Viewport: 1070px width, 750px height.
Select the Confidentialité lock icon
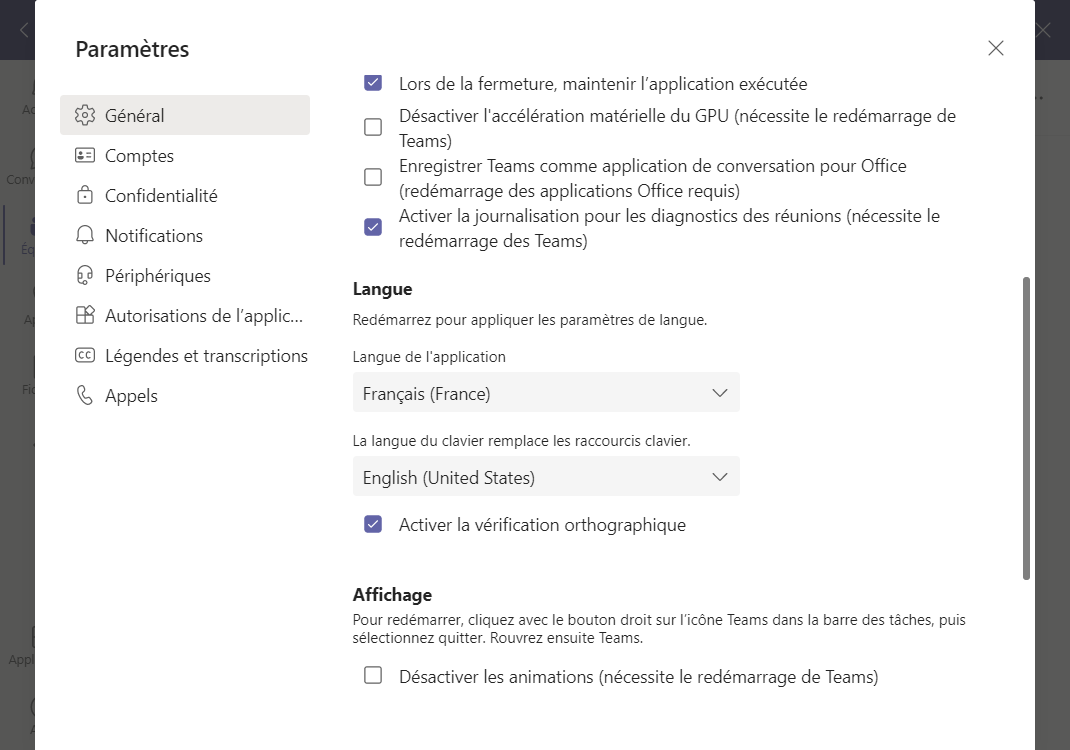click(85, 195)
